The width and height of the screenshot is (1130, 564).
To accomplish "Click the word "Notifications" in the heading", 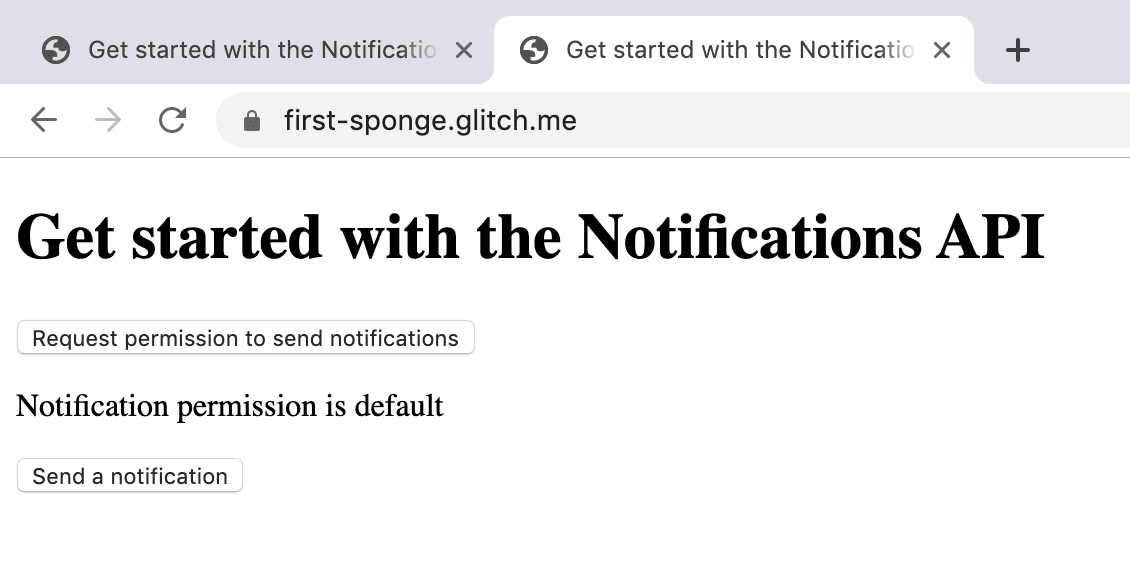I will 749,238.
